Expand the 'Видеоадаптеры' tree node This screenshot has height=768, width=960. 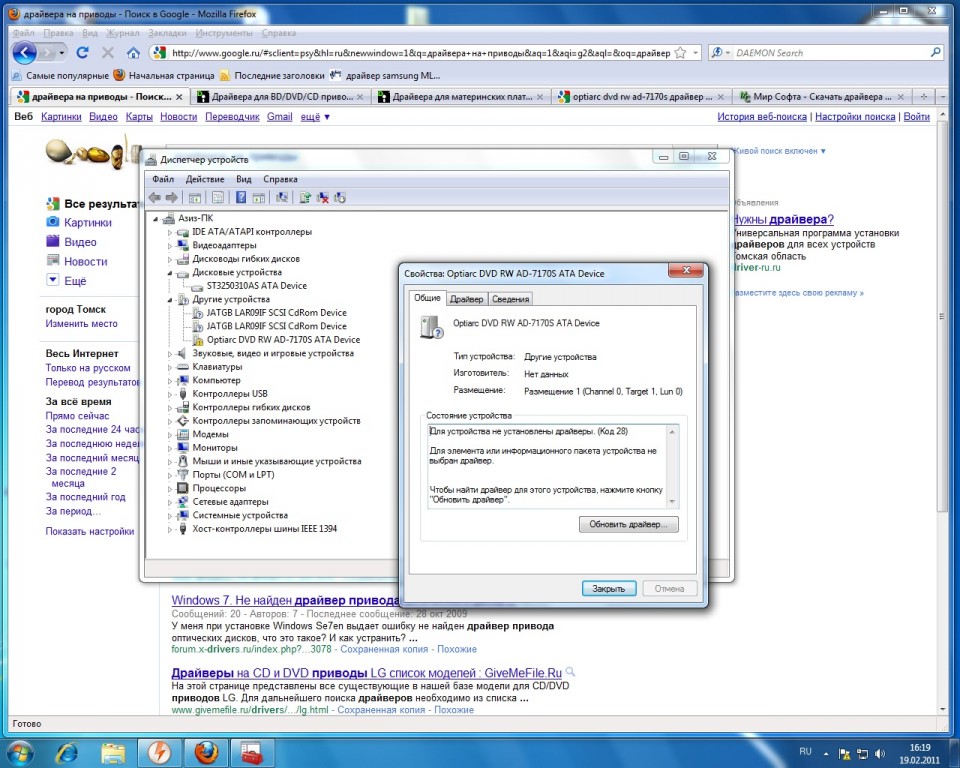click(170, 246)
